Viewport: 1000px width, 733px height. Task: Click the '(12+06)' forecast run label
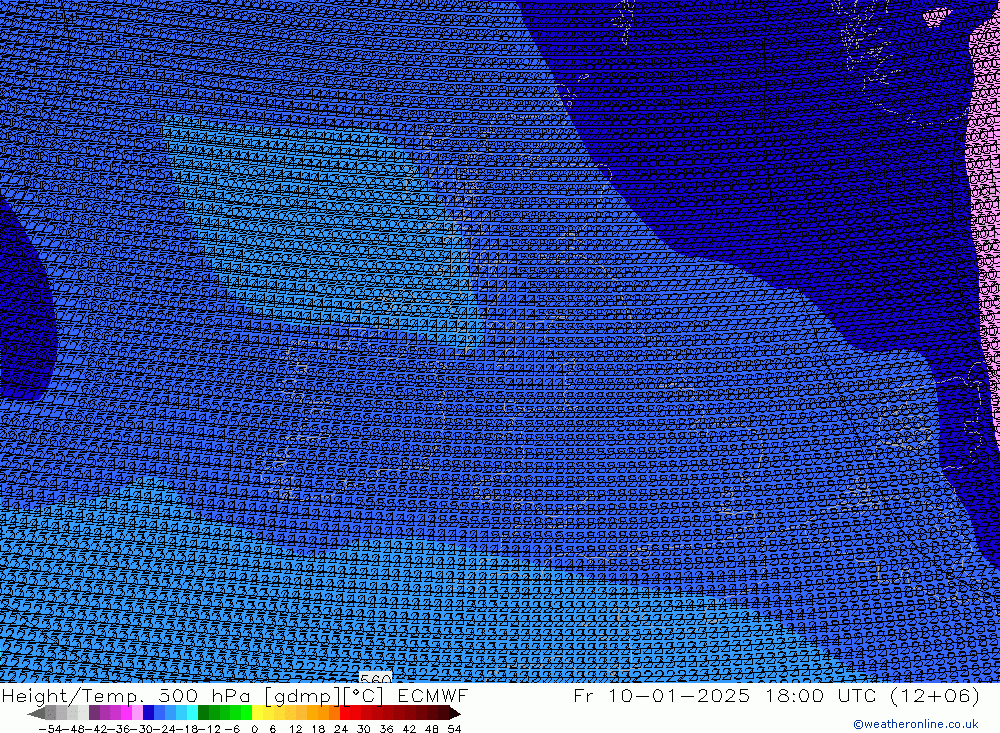(934, 695)
